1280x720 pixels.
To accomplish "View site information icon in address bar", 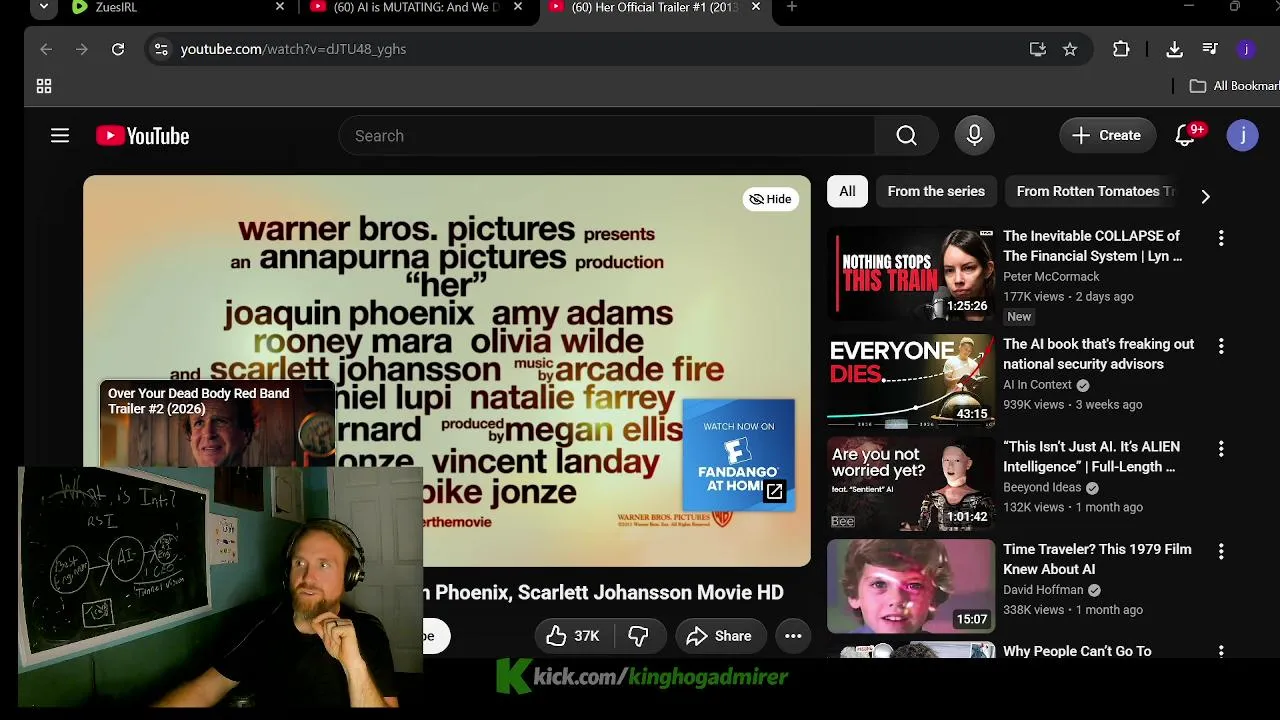I will point(161,49).
